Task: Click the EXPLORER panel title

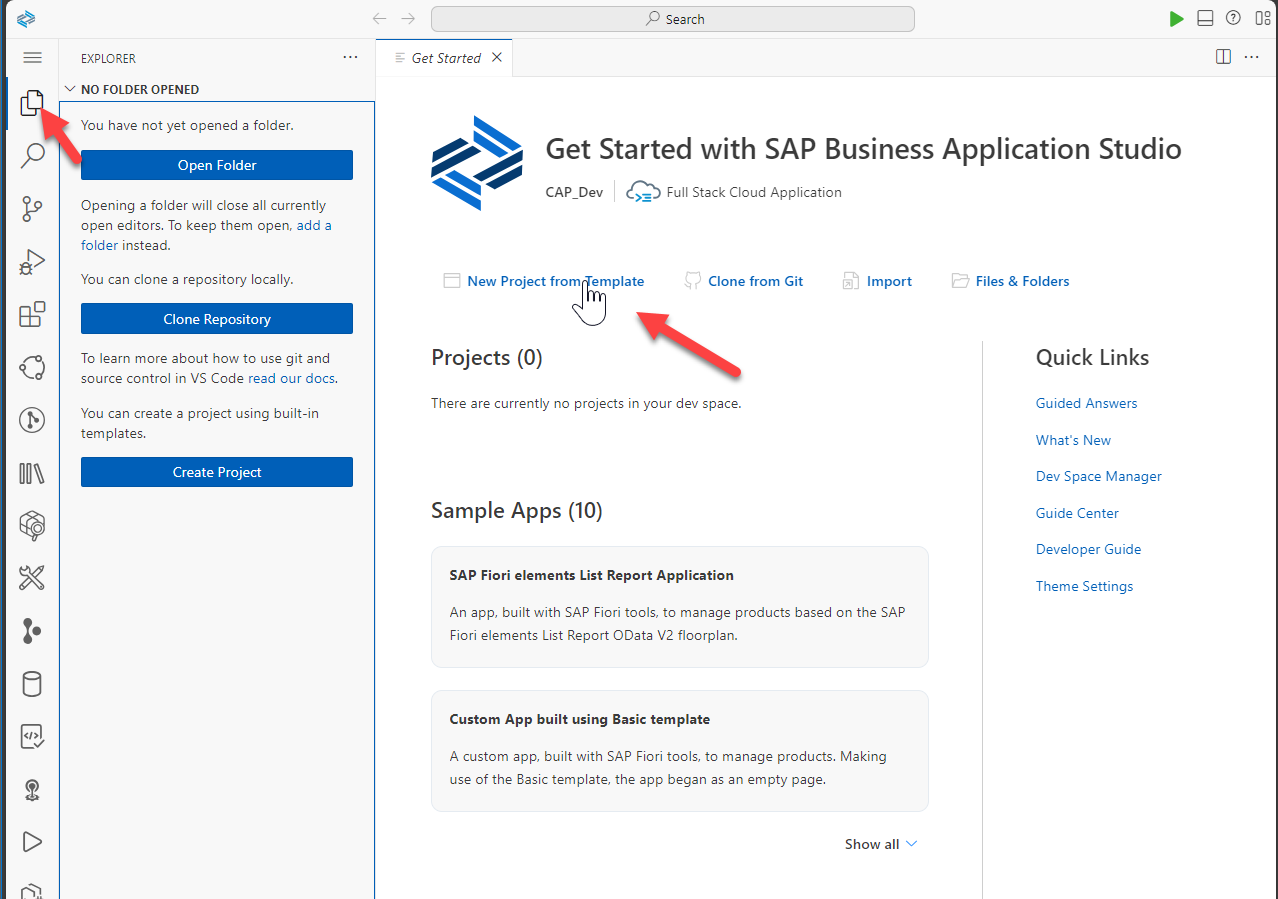Action: (108, 58)
